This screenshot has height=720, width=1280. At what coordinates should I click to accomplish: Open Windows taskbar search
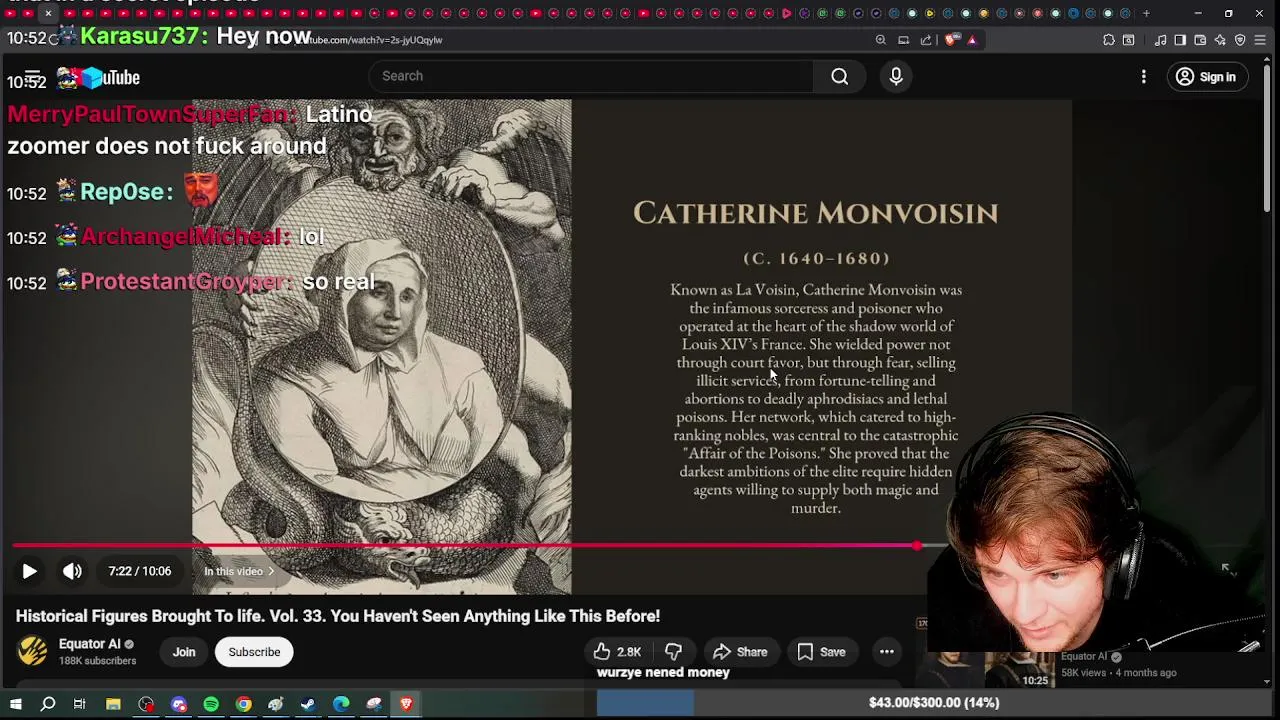pos(47,704)
